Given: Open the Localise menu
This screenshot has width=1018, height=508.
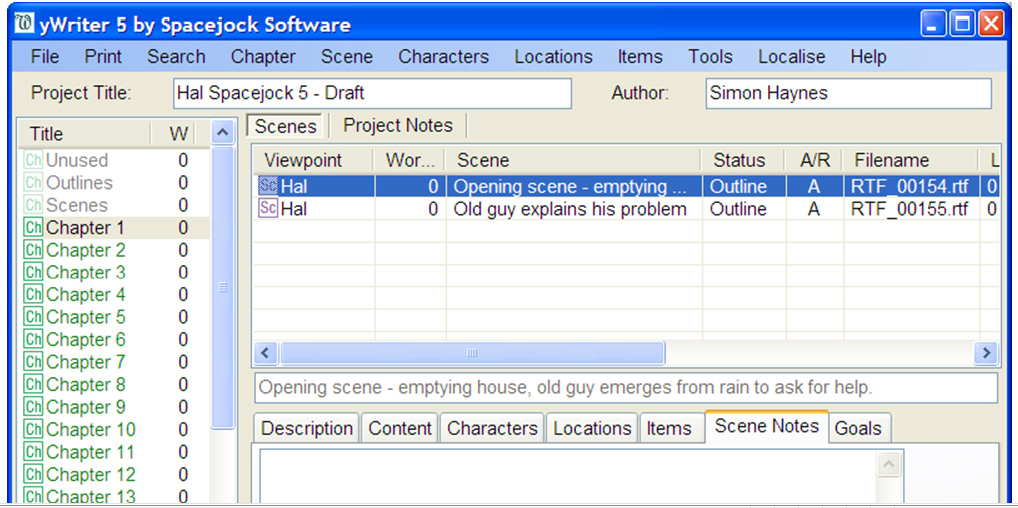Looking at the screenshot, I should tap(791, 57).
